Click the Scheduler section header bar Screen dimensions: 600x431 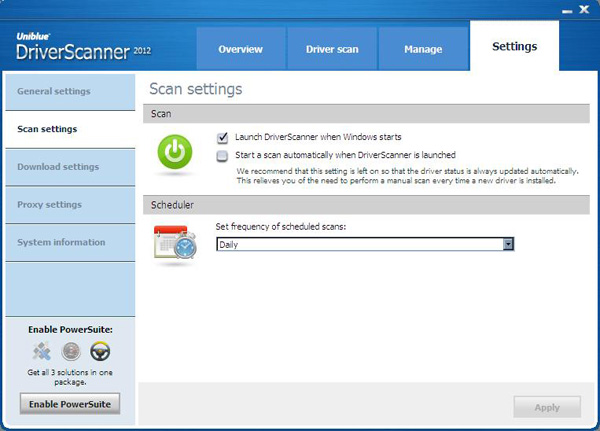pyautogui.click(x=366, y=205)
